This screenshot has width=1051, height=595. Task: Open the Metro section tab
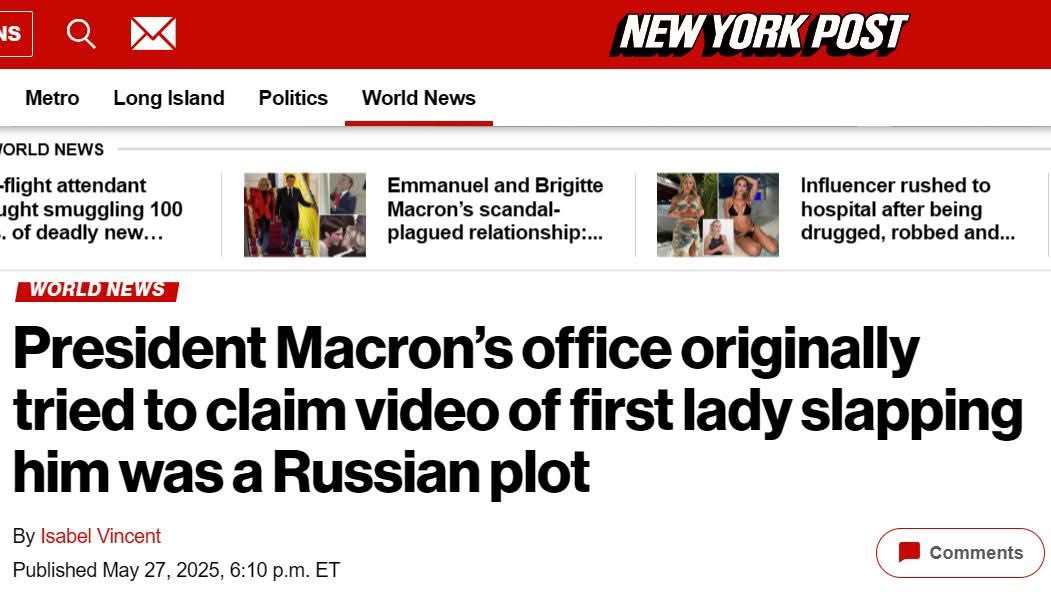52,98
